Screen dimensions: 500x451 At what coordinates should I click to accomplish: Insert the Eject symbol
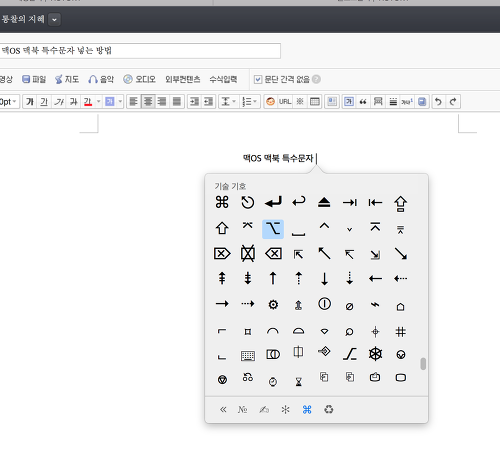pos(324,202)
